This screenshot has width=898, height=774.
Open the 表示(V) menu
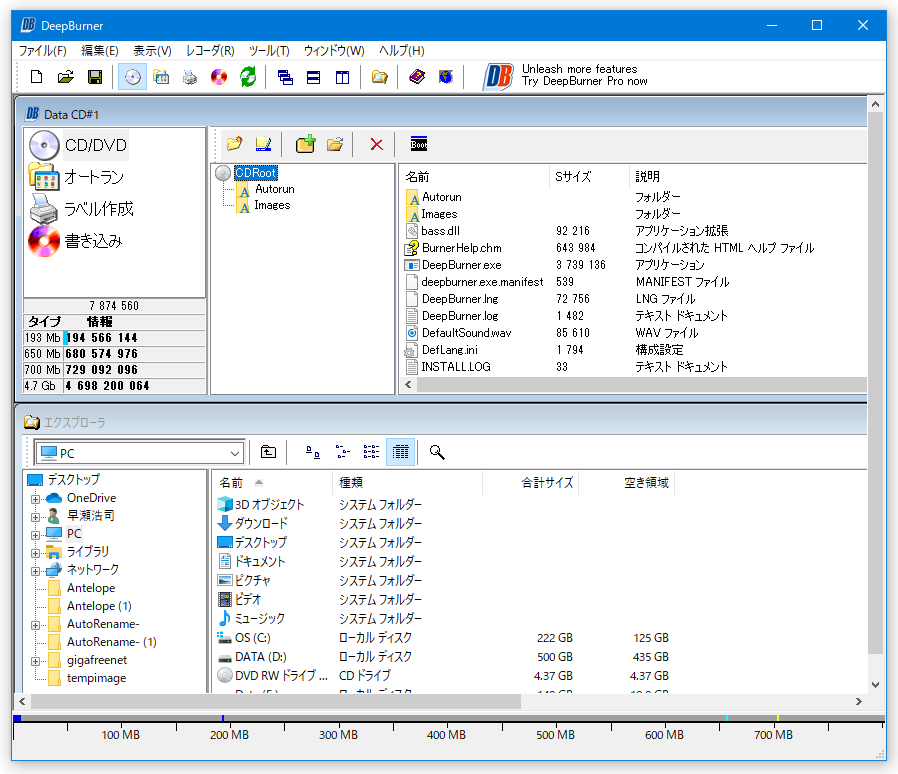(152, 50)
